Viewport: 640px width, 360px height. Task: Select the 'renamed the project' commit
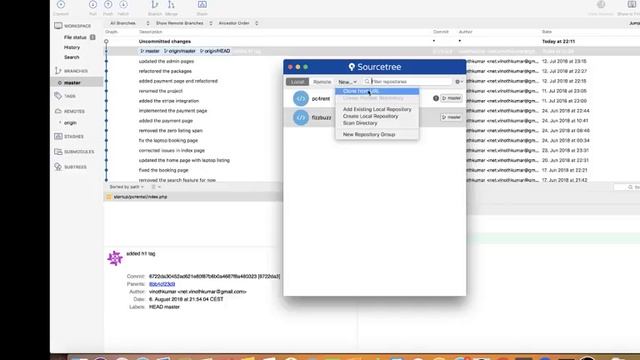(161, 91)
